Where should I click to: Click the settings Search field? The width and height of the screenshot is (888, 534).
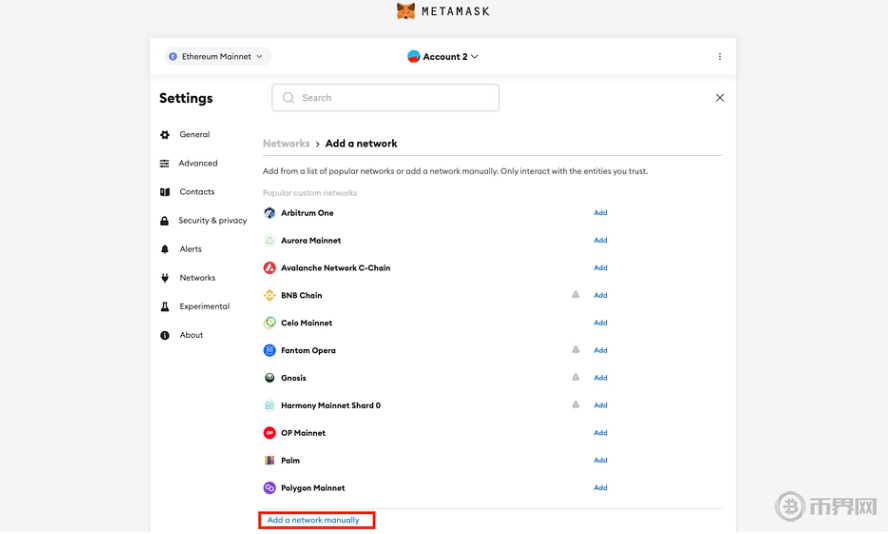coord(385,98)
